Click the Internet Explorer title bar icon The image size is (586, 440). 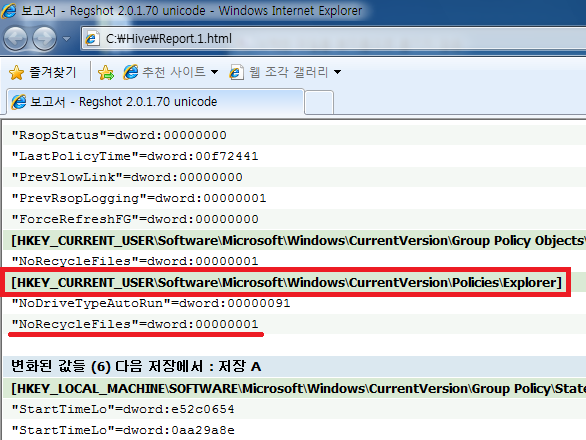click(x=9, y=10)
